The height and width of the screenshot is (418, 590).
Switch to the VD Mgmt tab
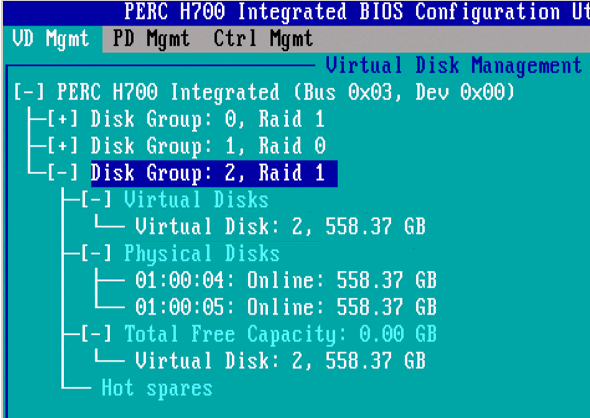point(51,39)
